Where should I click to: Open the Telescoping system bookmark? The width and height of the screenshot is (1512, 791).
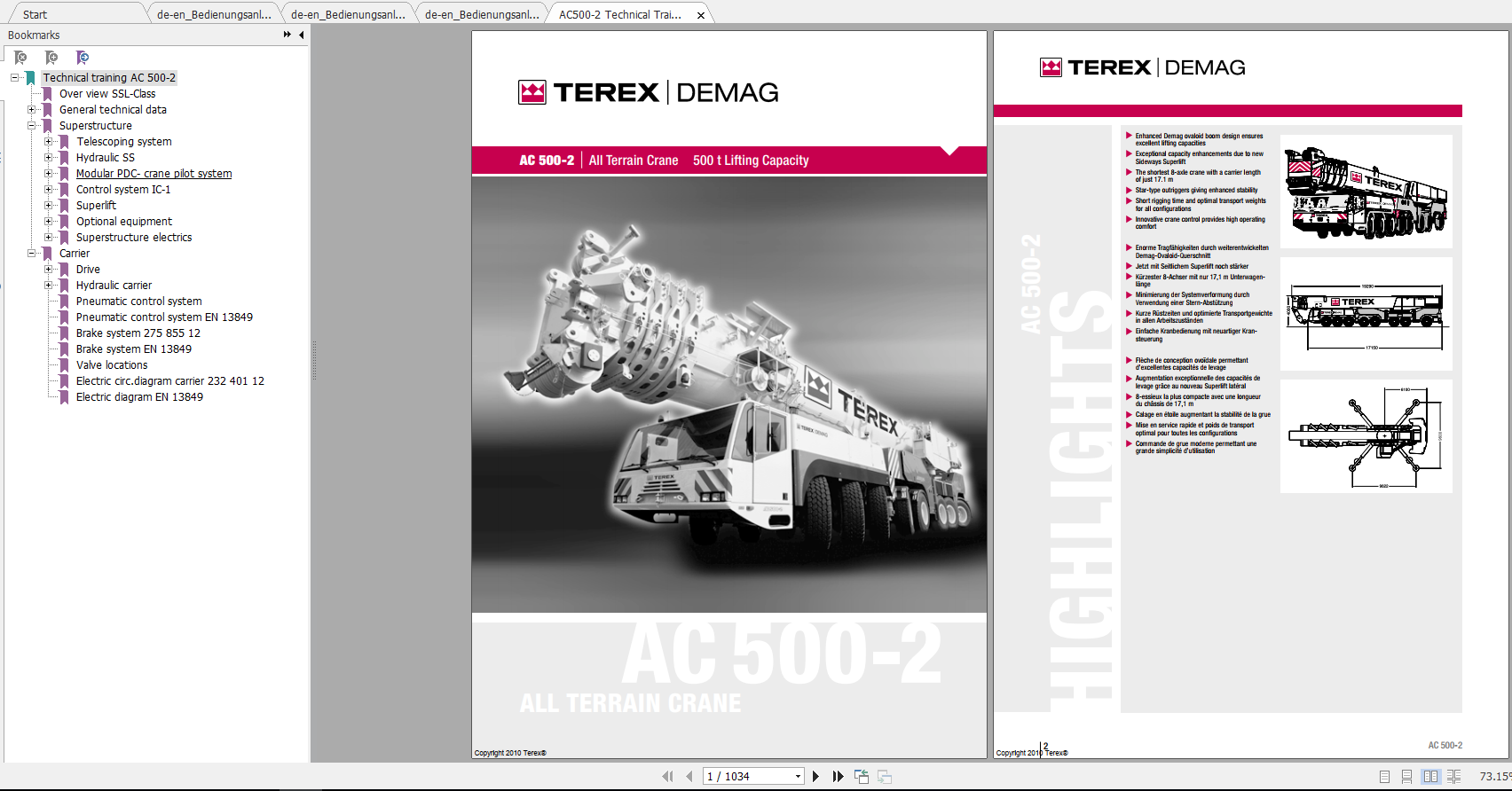123,142
